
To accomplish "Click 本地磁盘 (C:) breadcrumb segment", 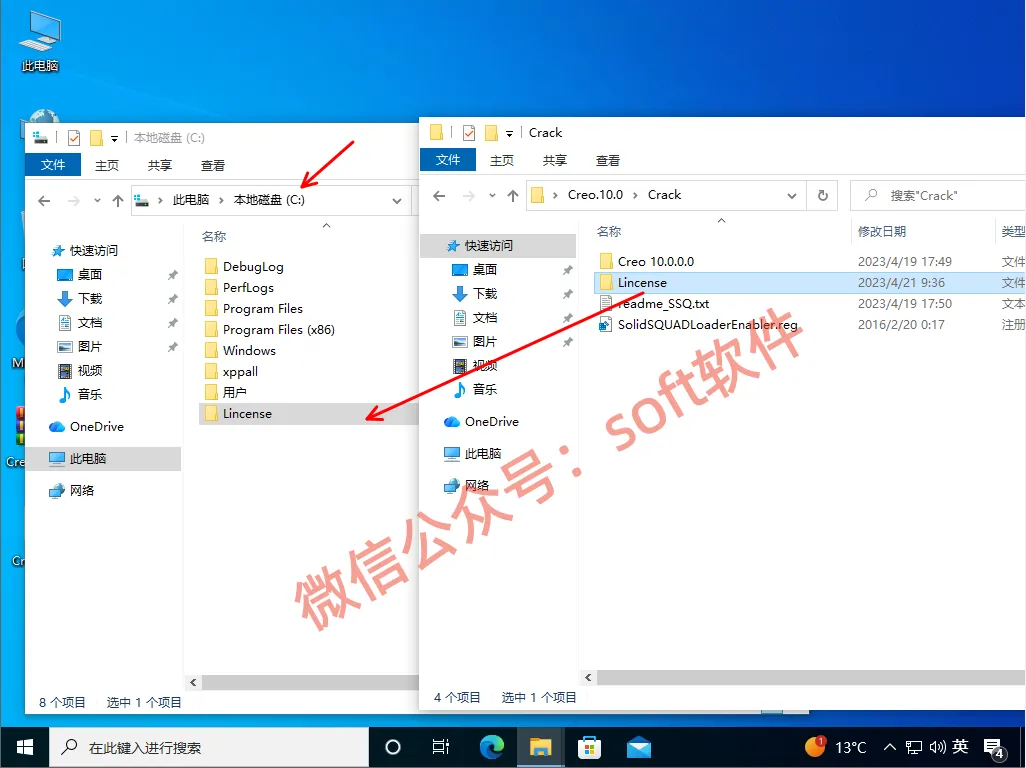I will pos(269,200).
